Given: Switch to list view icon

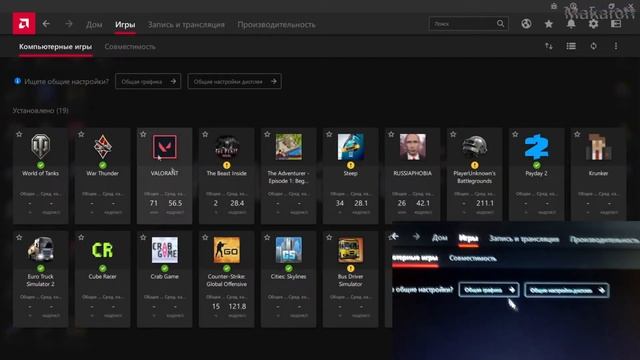Looking at the screenshot, I should [x=571, y=46].
